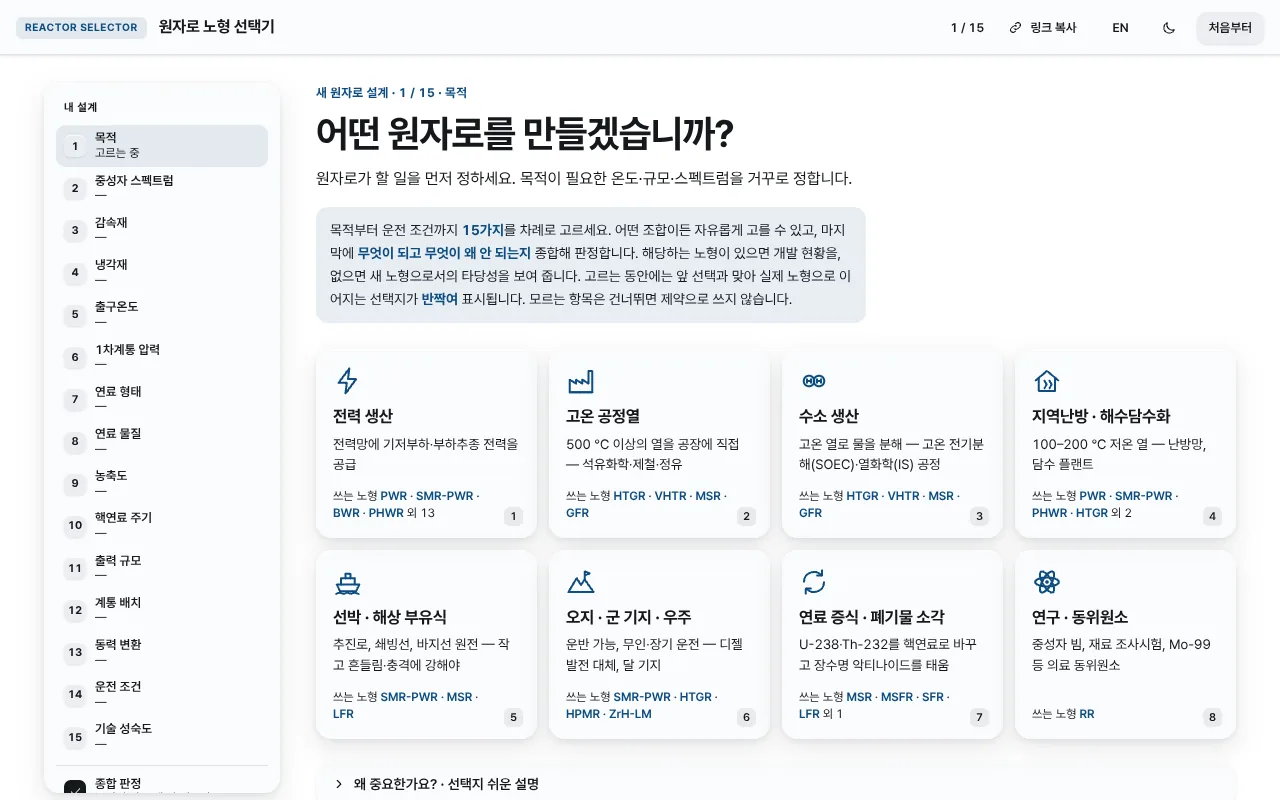Click the lightning bolt icon for 전력 생산
Image resolution: width=1280 pixels, height=800 pixels.
pyautogui.click(x=347, y=381)
